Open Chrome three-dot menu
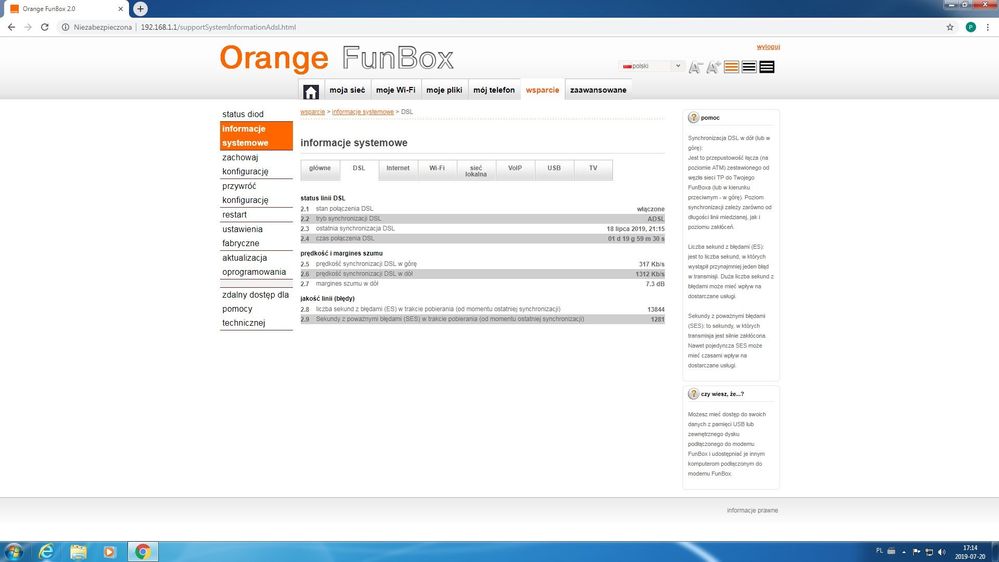The width and height of the screenshot is (999, 562). coord(988,27)
